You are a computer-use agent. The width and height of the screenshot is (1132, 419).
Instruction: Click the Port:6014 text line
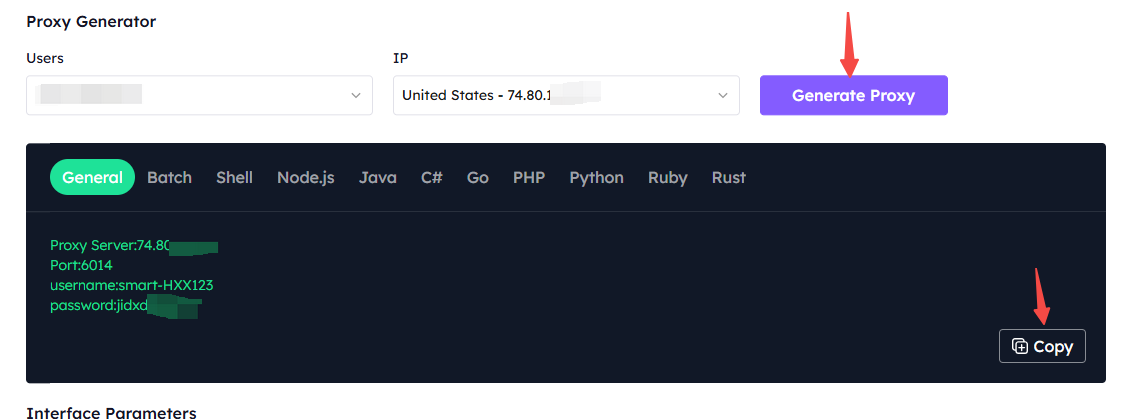(x=81, y=265)
